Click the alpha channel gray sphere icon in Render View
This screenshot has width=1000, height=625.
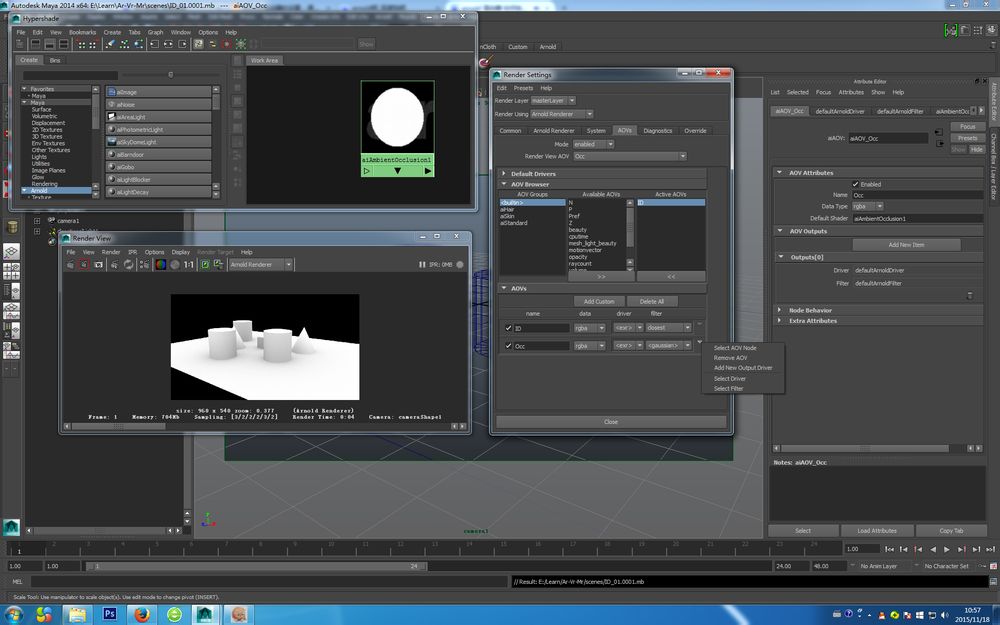click(x=175, y=265)
